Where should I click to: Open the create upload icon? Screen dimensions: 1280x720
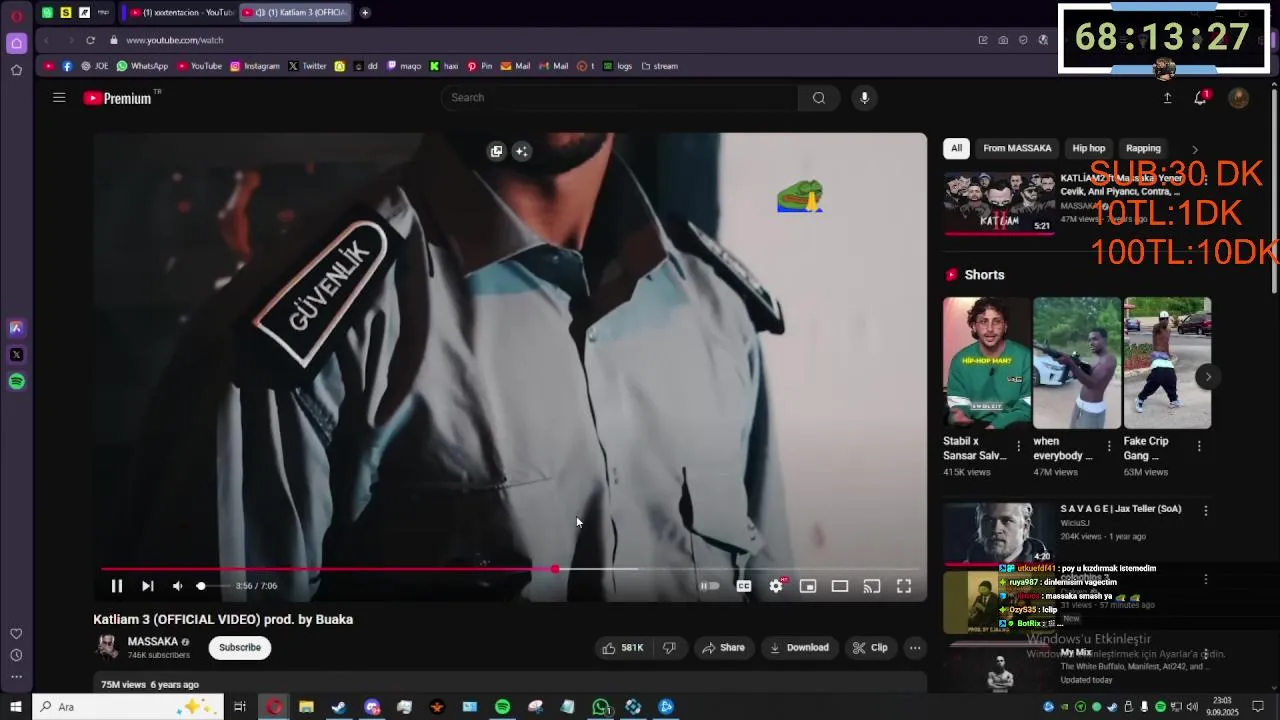point(1167,98)
